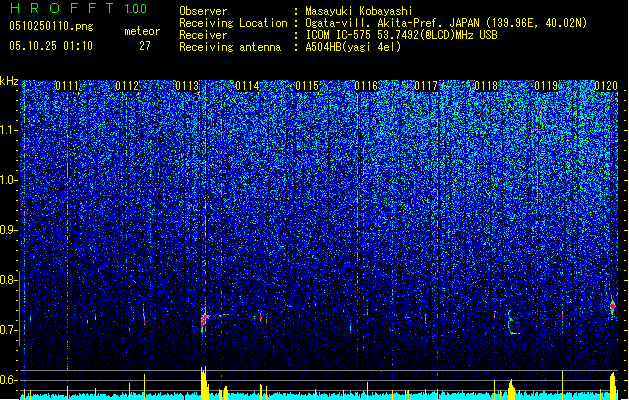
Task: Click the 0112 time marker
Action: pyautogui.click(x=127, y=86)
